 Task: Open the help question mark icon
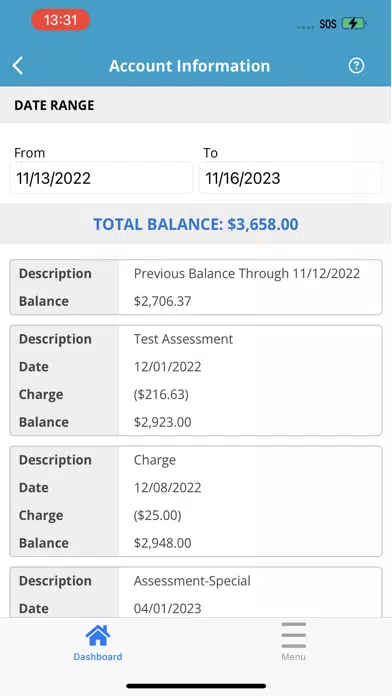click(356, 66)
